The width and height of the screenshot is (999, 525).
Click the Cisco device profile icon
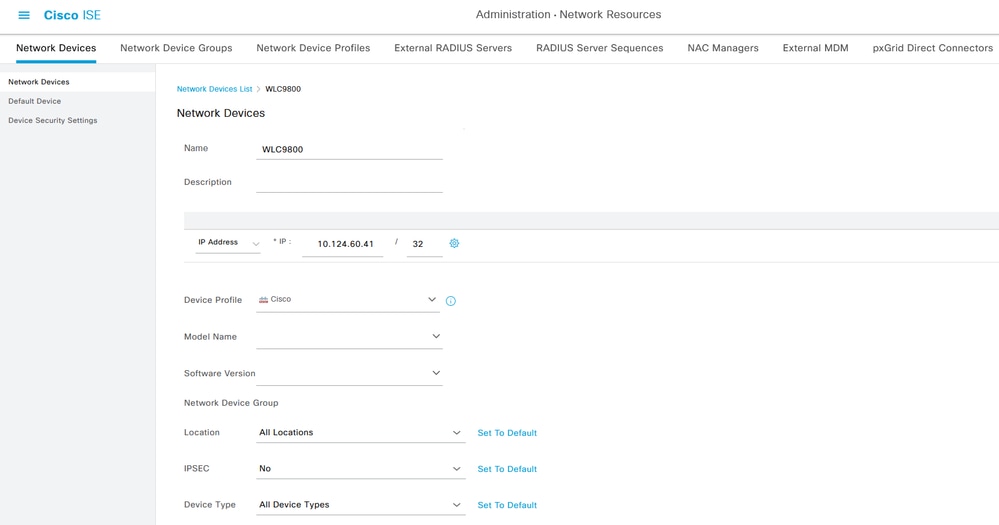pos(263,299)
